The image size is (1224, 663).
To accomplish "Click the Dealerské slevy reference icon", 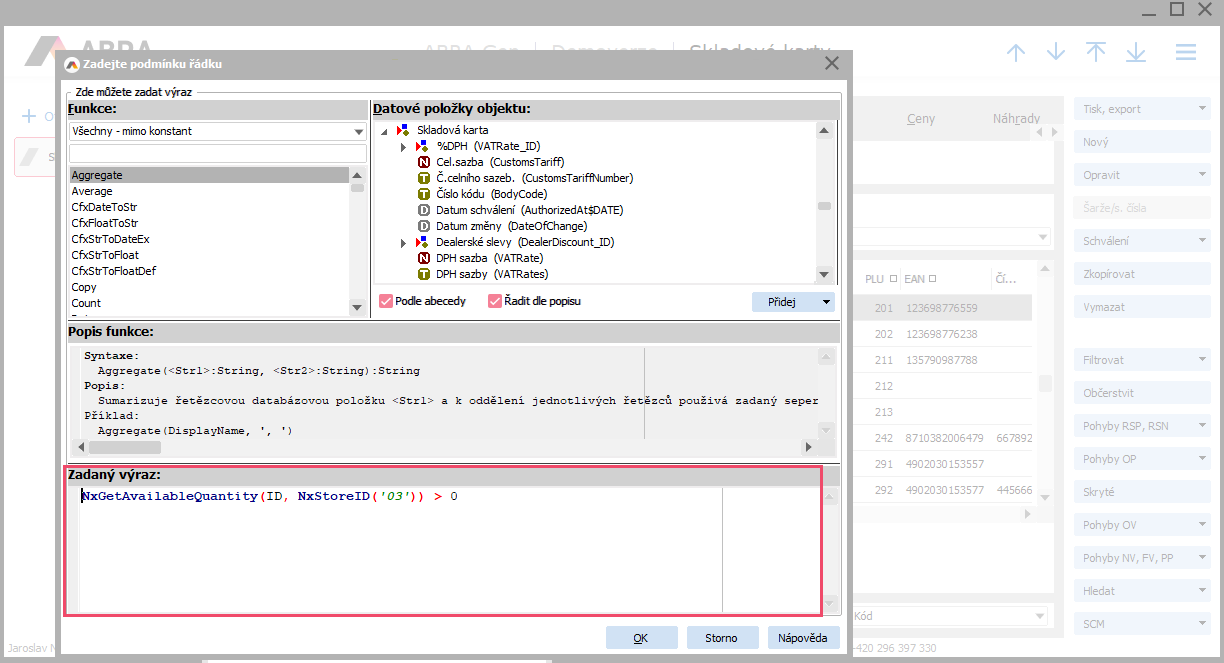I will tap(422, 242).
